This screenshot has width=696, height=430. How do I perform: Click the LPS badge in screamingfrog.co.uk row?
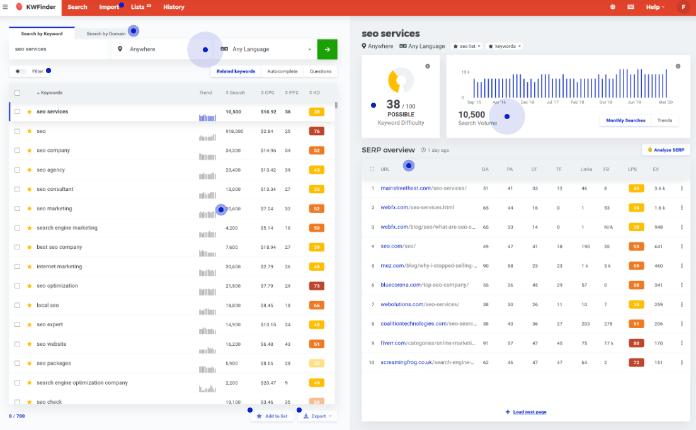click(636, 363)
